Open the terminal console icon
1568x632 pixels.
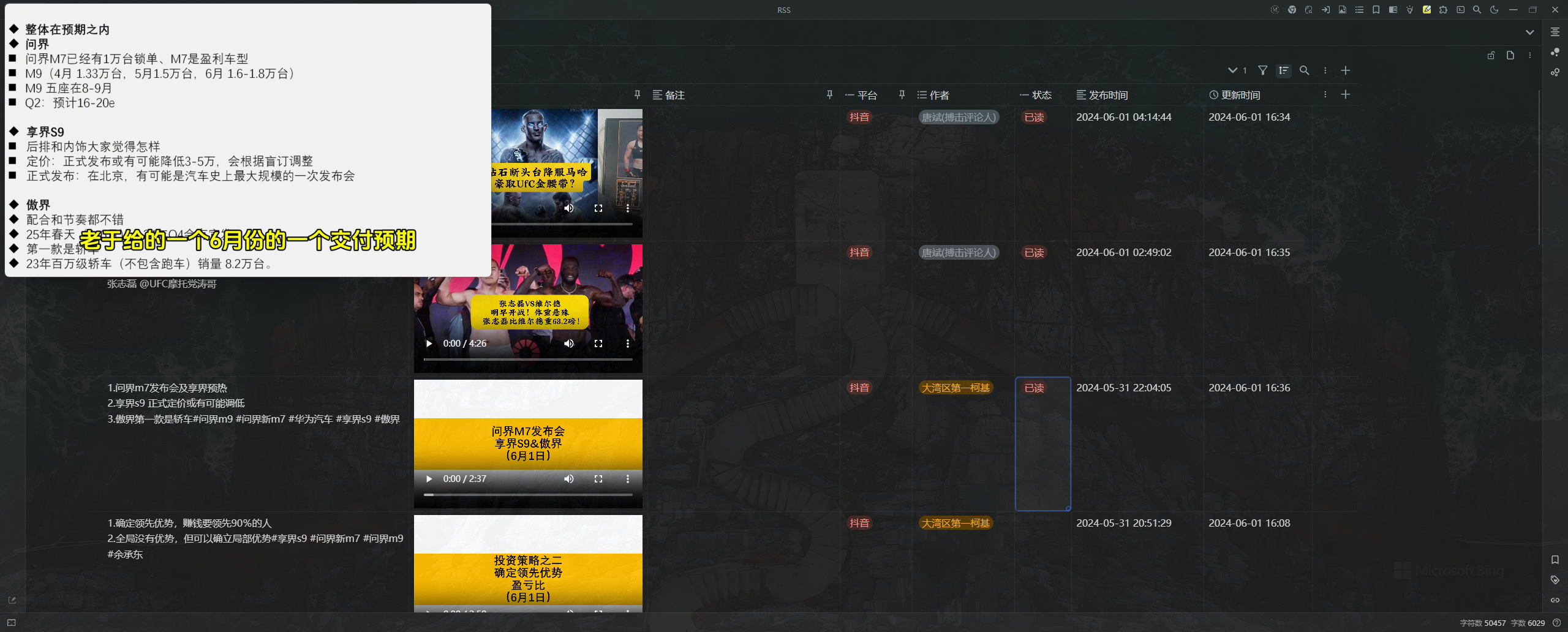[1461, 10]
